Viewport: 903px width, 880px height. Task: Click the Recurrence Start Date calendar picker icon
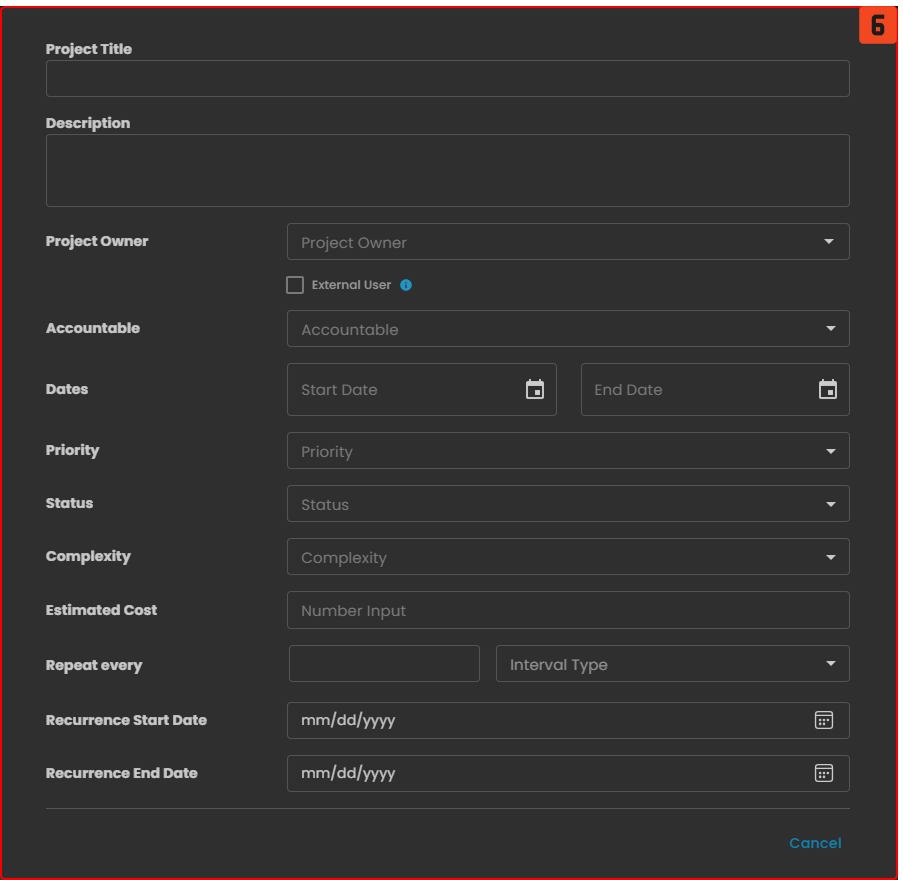pos(823,720)
